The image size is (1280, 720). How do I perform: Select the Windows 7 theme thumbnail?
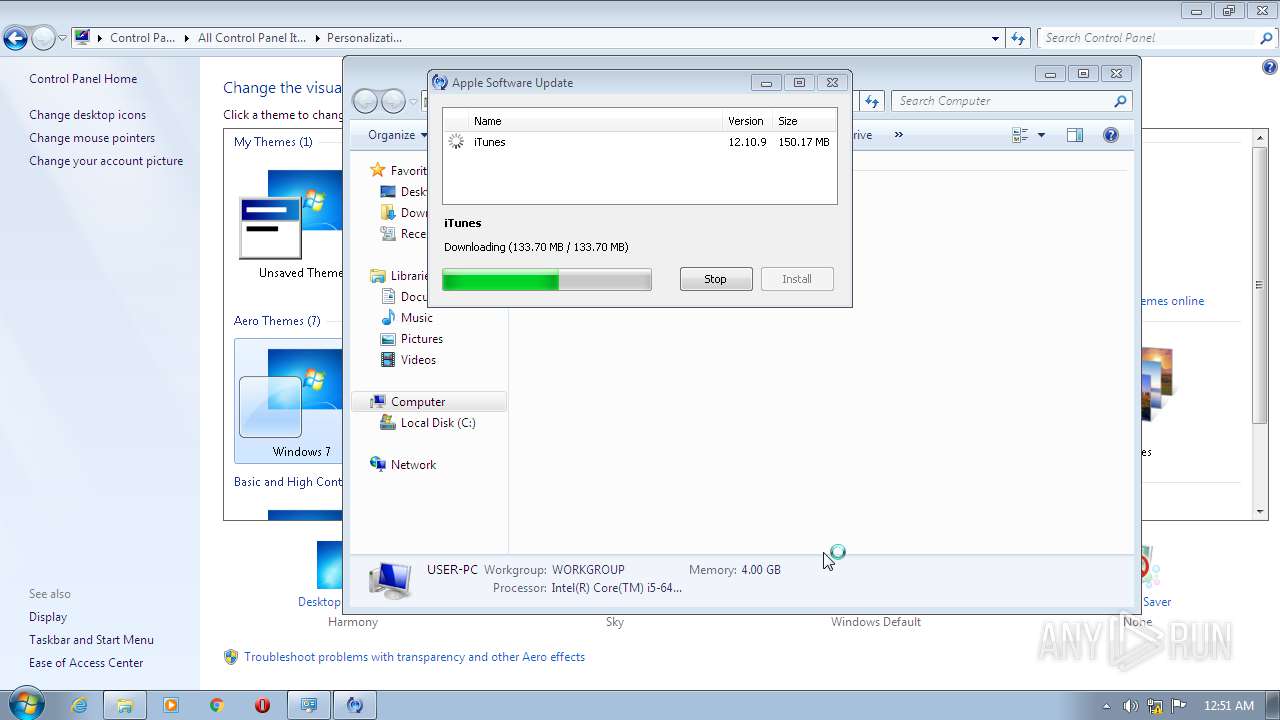[x=290, y=402]
